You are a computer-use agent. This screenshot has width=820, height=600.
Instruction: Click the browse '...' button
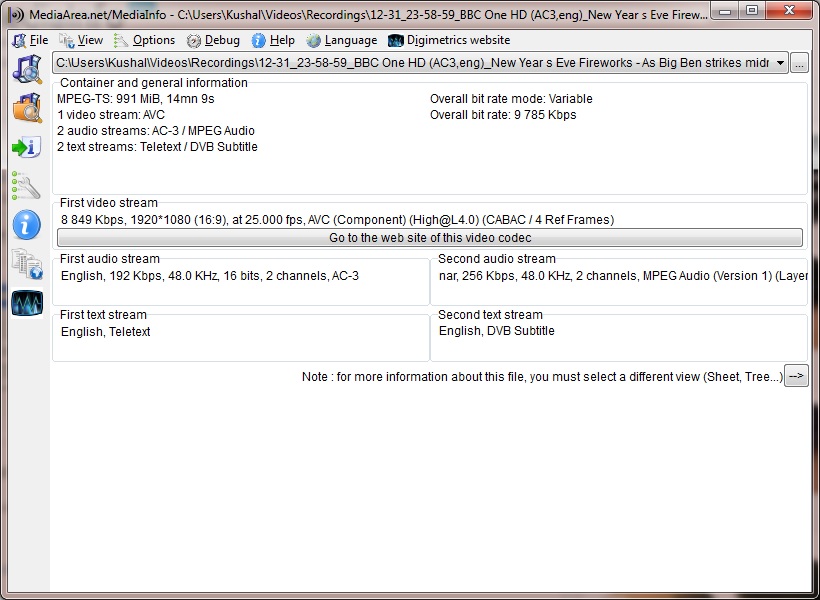click(x=799, y=63)
